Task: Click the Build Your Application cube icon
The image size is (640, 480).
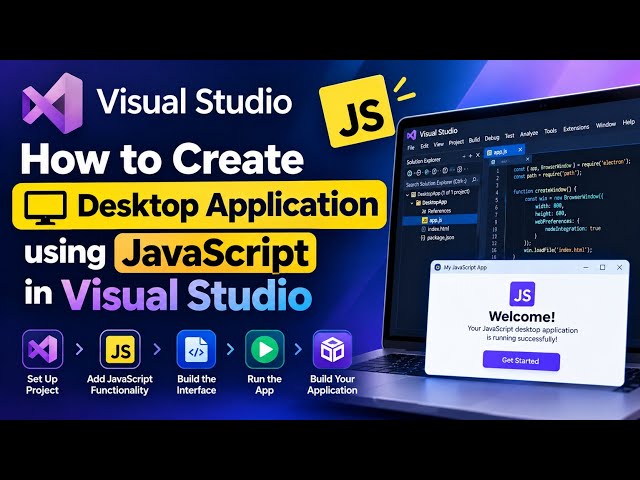Action: (332, 349)
